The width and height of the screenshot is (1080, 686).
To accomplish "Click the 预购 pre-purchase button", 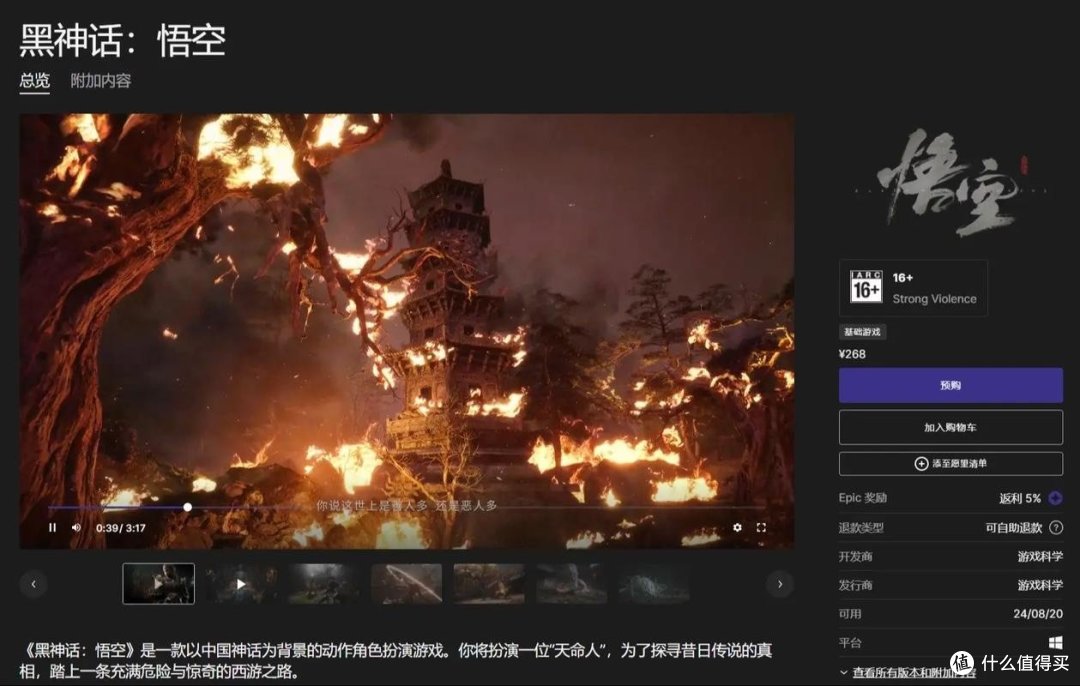I will 951,385.
